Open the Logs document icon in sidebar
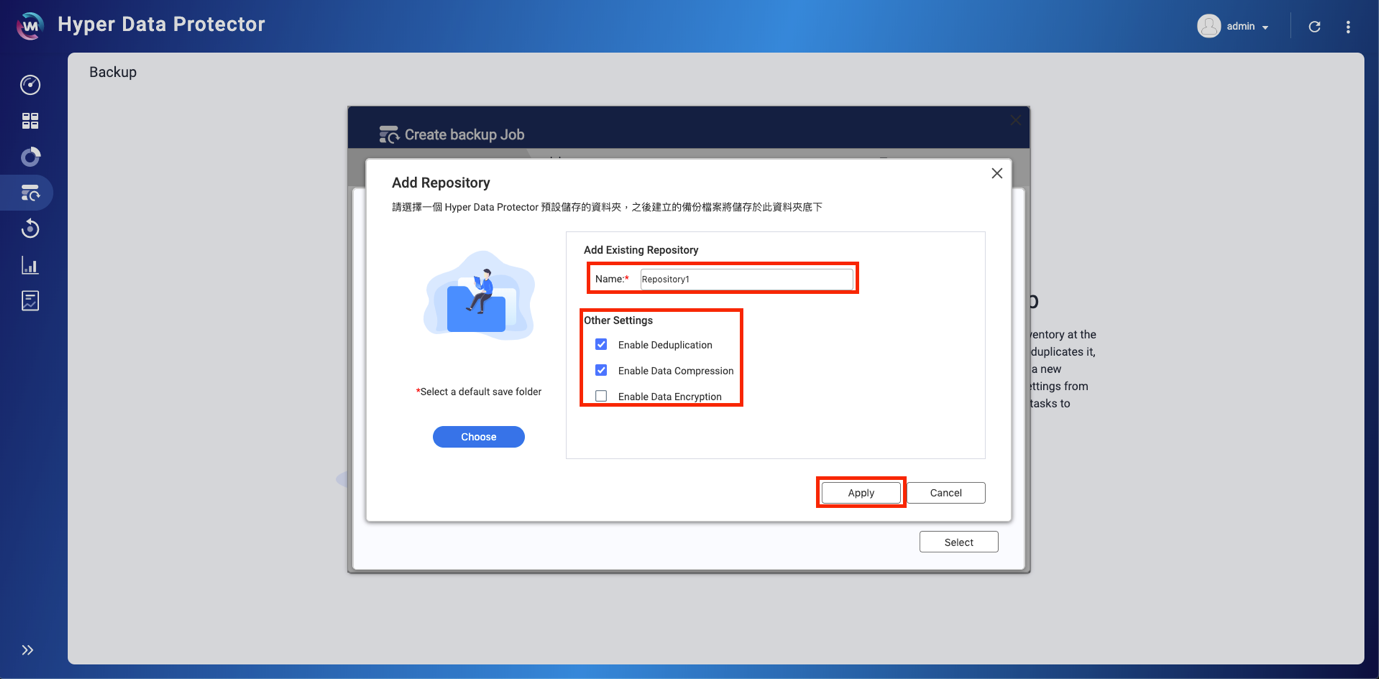 click(30, 301)
